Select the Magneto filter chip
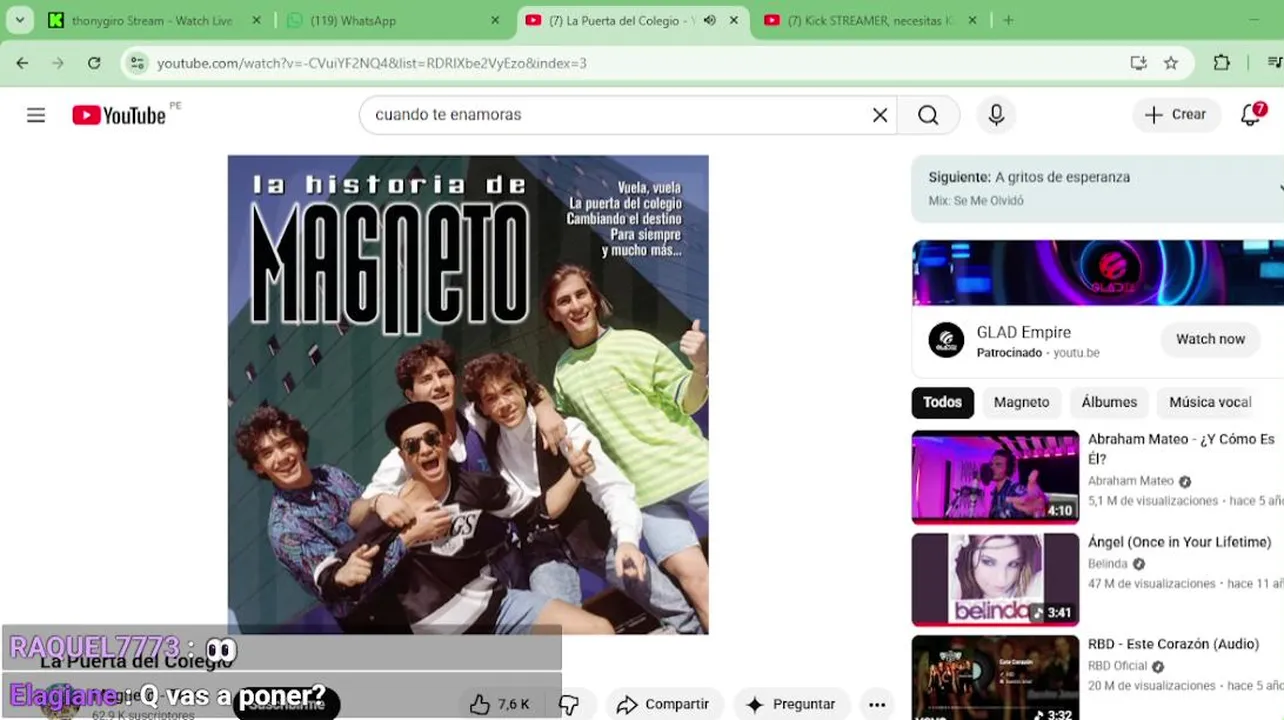 tap(1021, 402)
